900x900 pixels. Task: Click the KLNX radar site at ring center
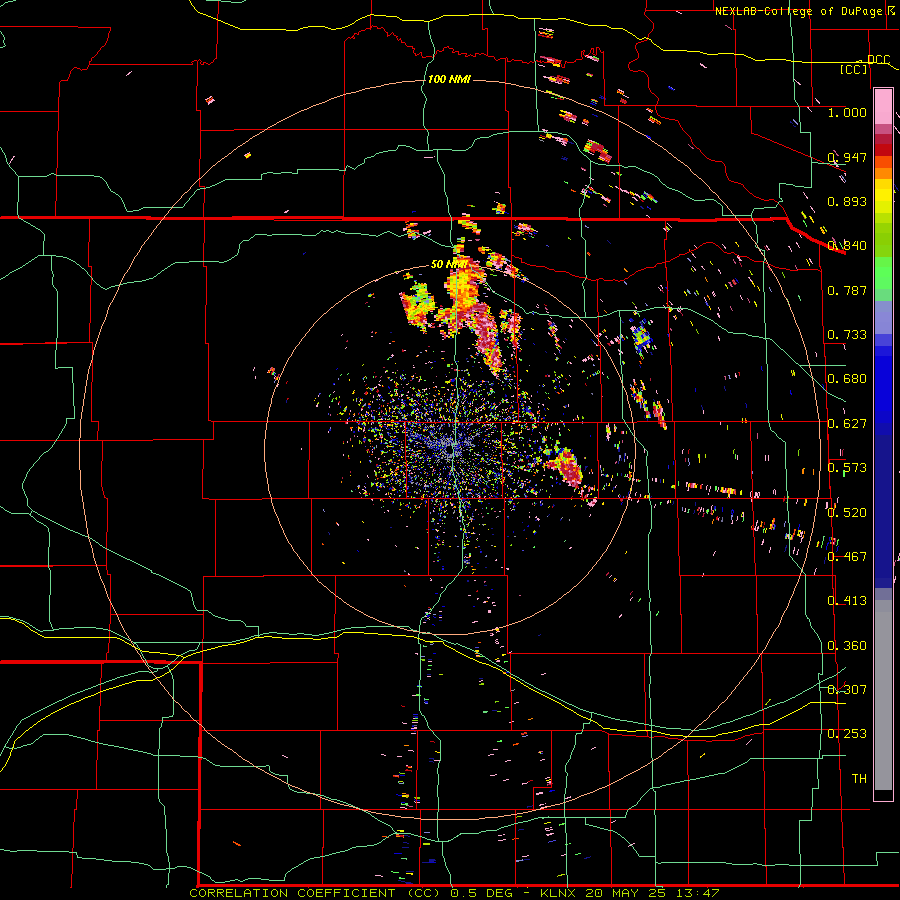coord(453,447)
